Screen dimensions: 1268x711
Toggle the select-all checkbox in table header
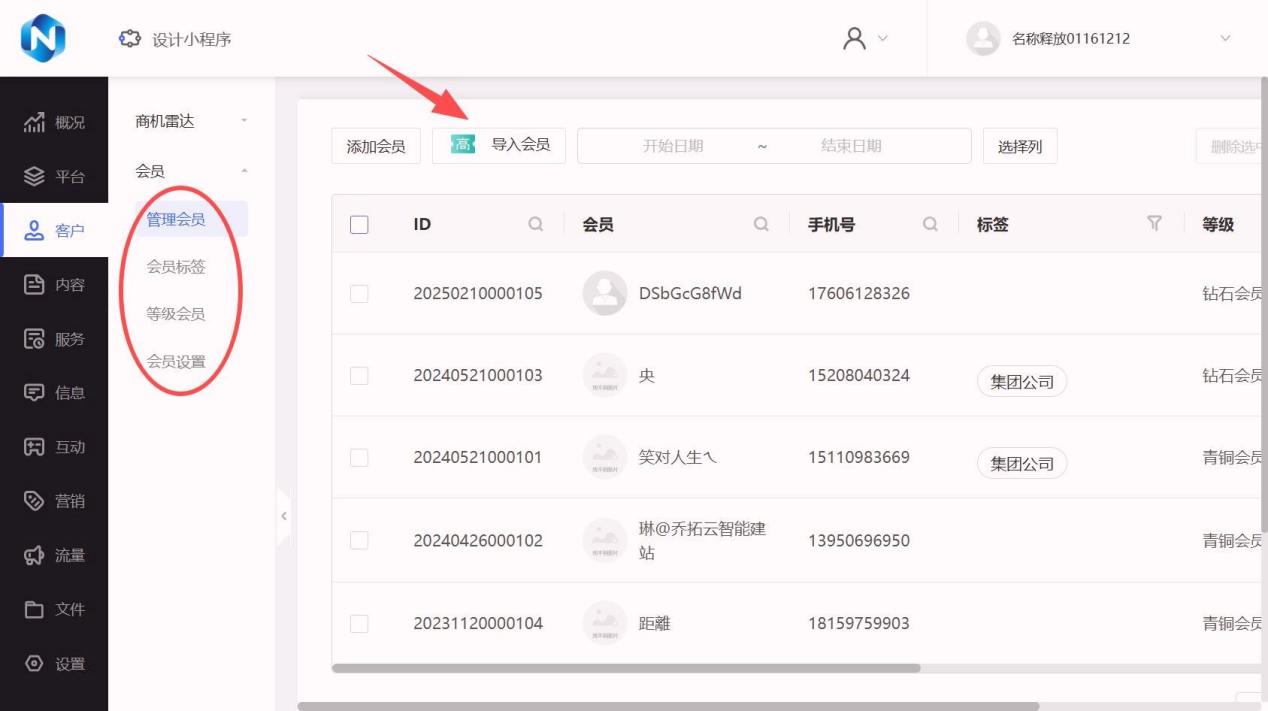coord(359,225)
